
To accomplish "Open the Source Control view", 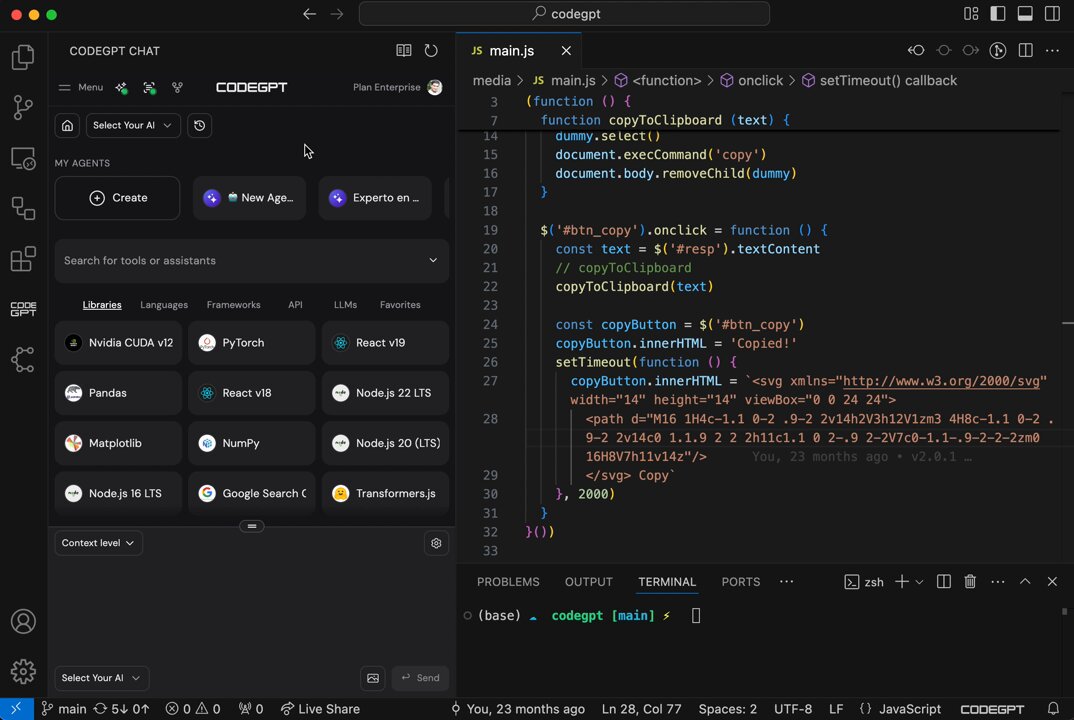I will [x=23, y=108].
